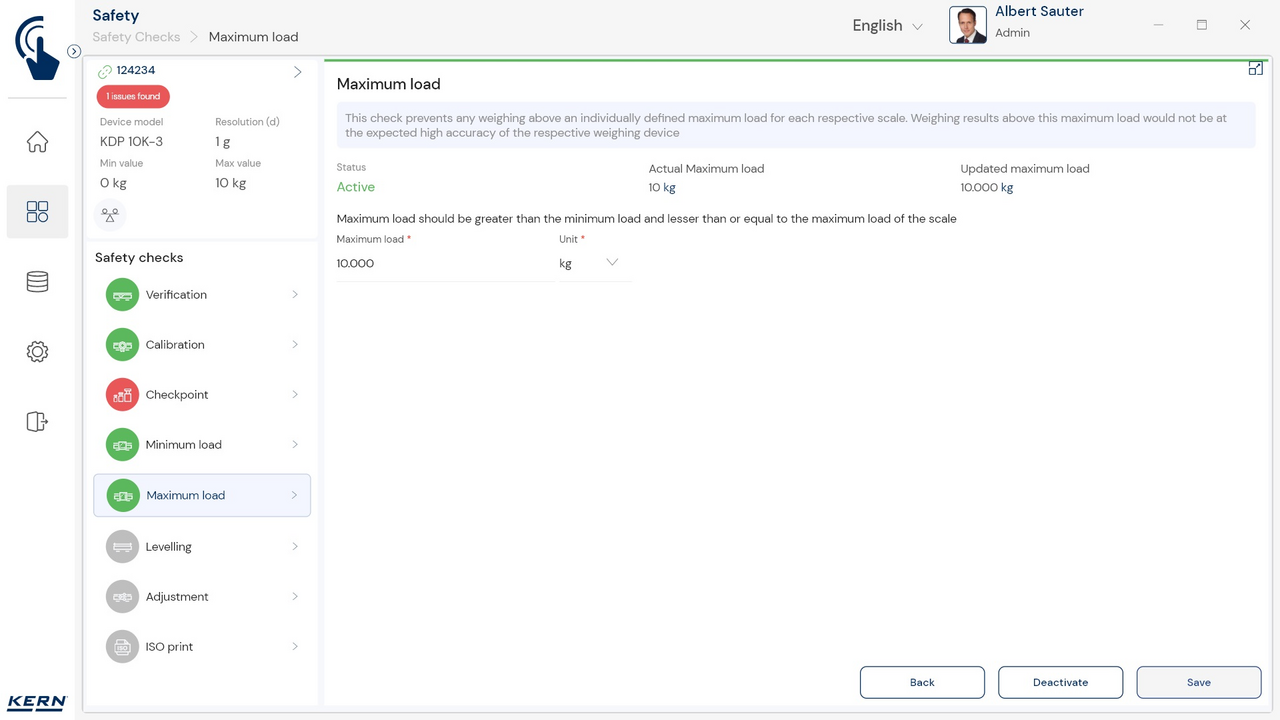The image size is (1280, 720).
Task: Click the balance scale icon under device info
Action: tap(110, 214)
